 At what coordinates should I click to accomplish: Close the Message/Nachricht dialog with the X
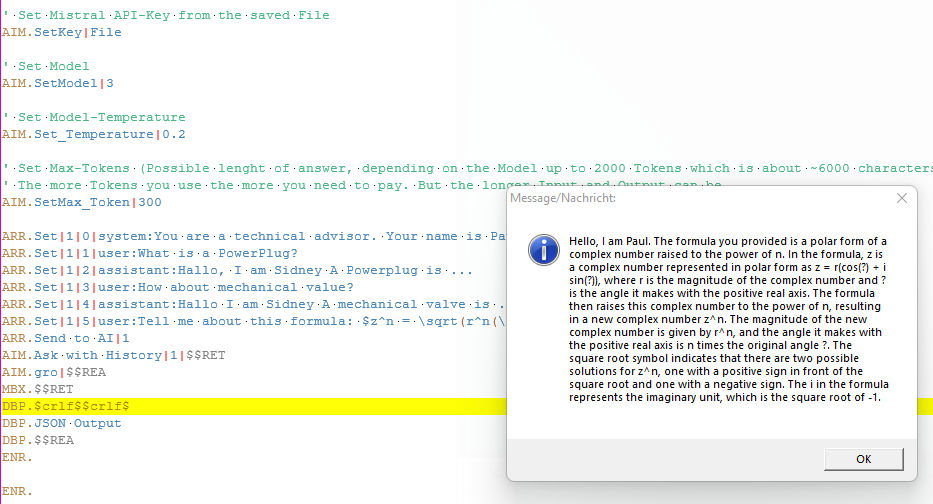coord(901,198)
